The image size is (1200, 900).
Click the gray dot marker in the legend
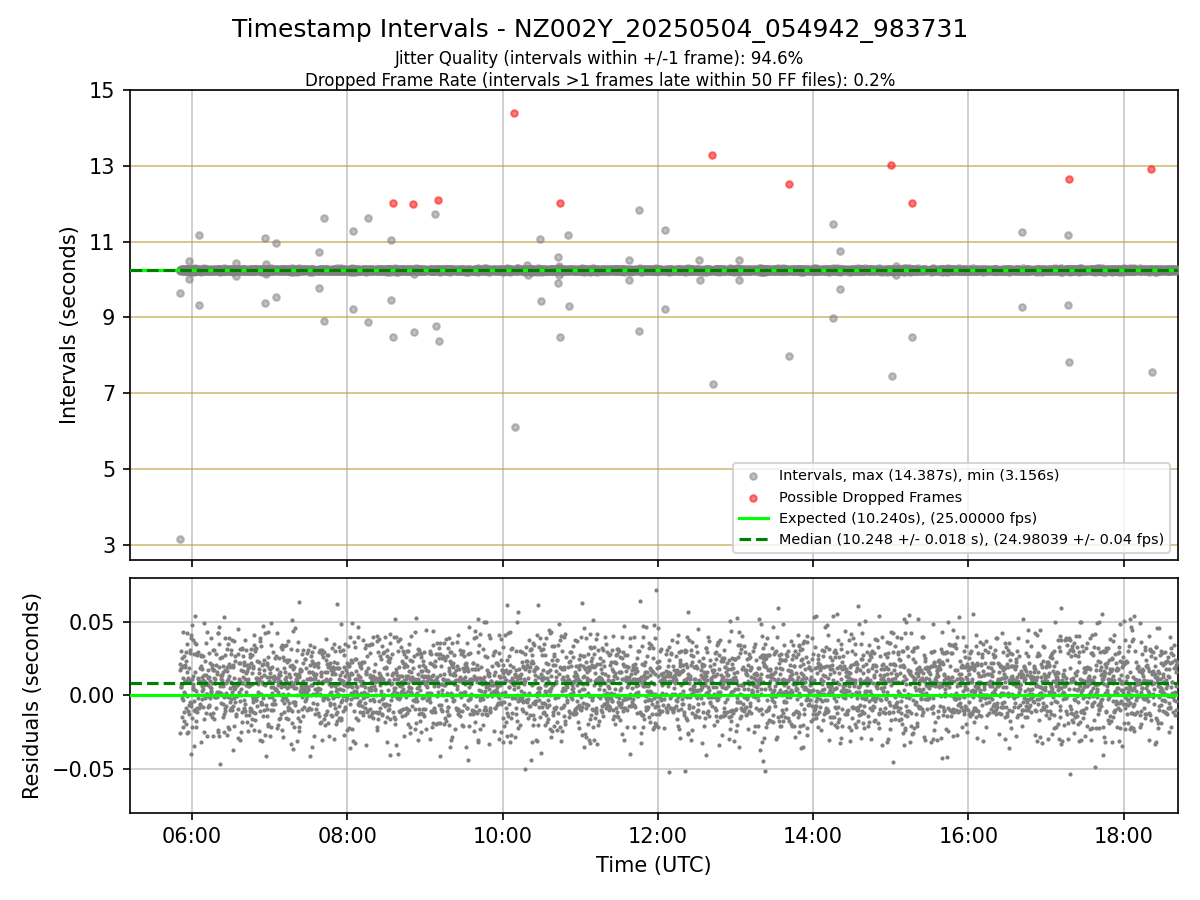click(x=754, y=476)
